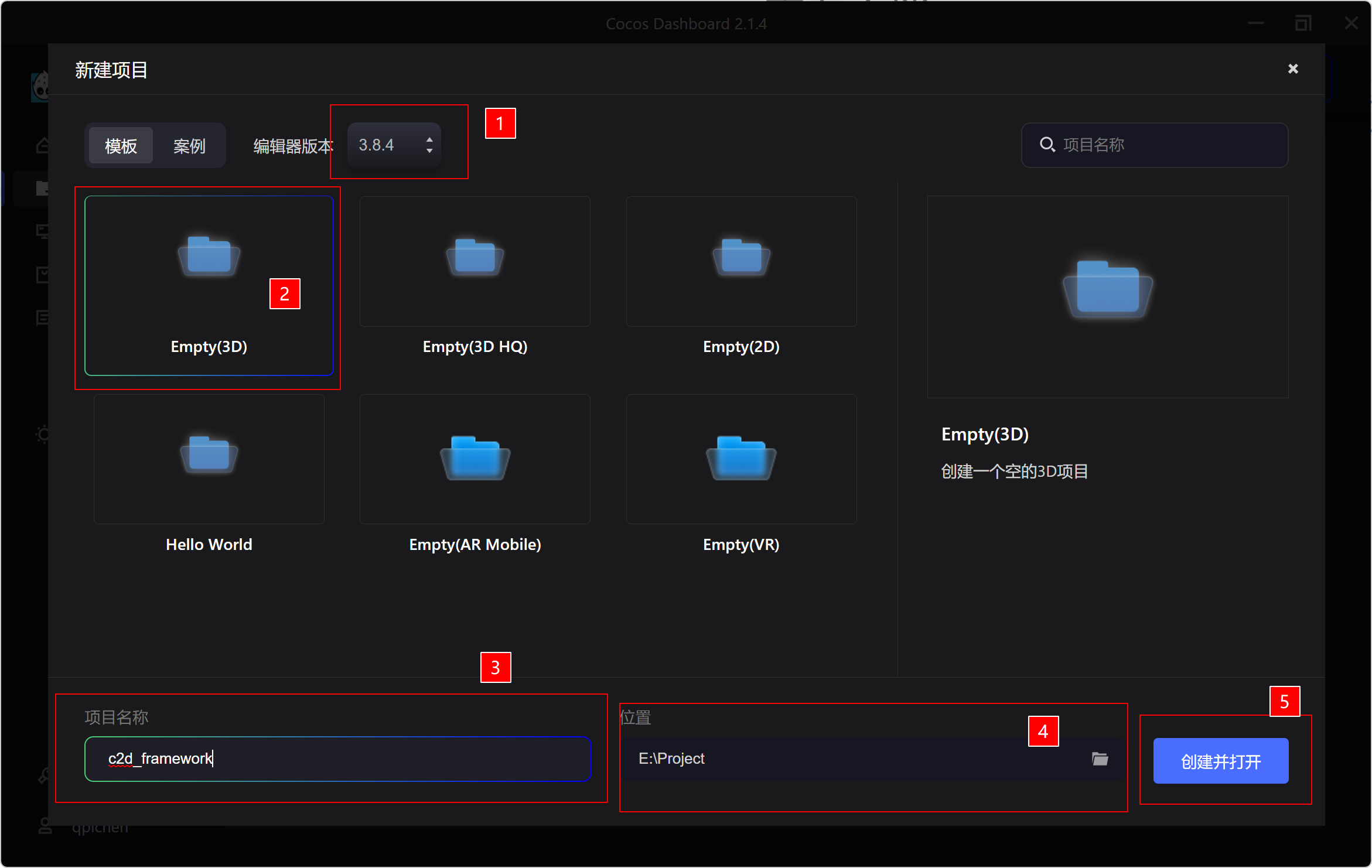
Task: Click the version stepper down arrow
Action: point(429,151)
